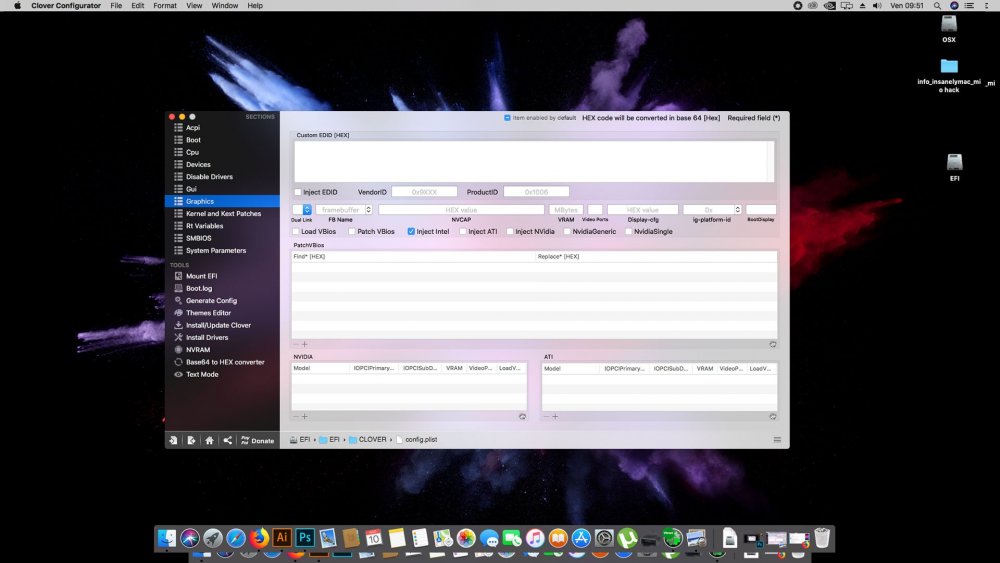Enable the Patch VBios checkbox
1000x563 pixels.
click(x=352, y=231)
